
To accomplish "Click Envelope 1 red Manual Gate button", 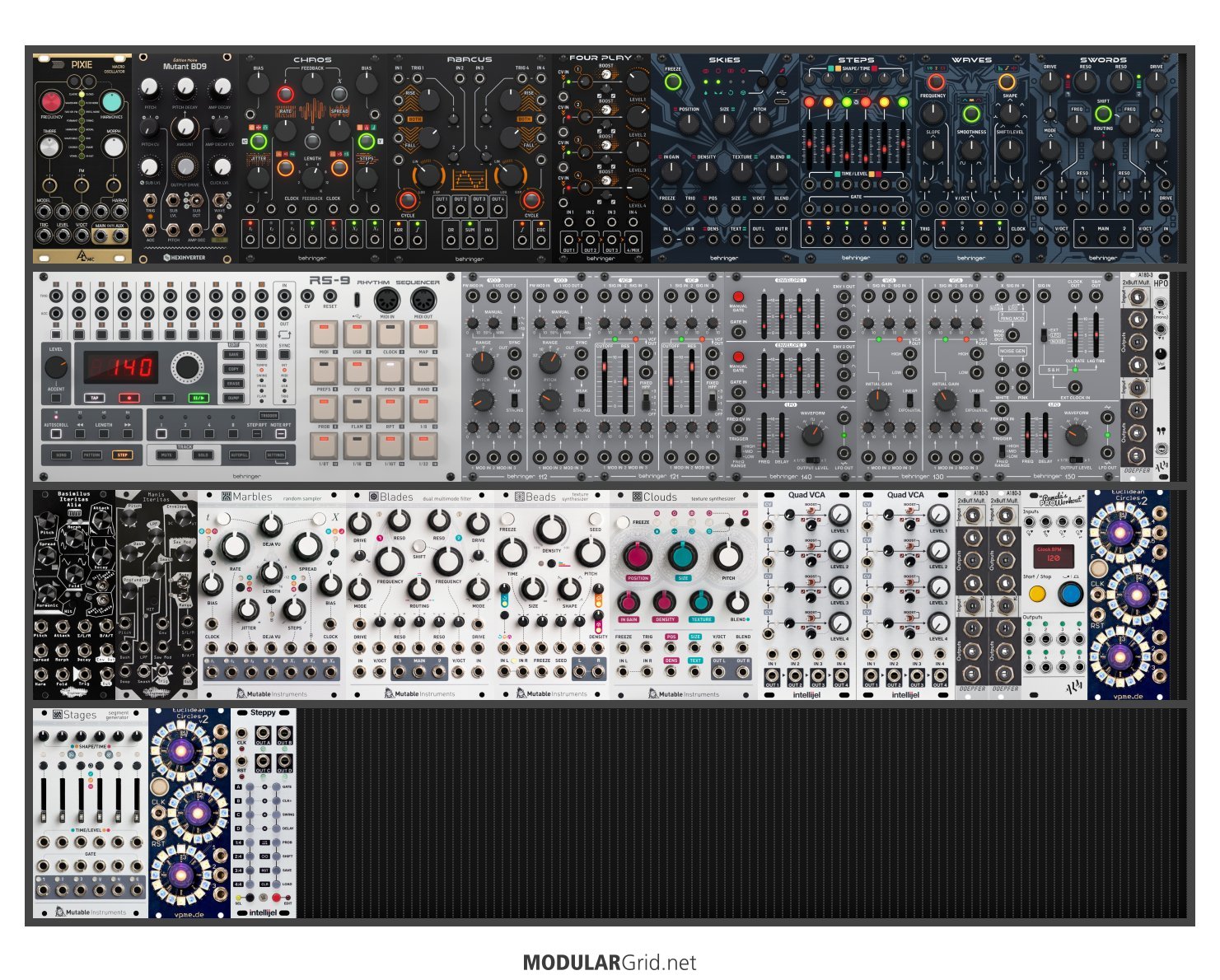I will pyautogui.click(x=738, y=296).
